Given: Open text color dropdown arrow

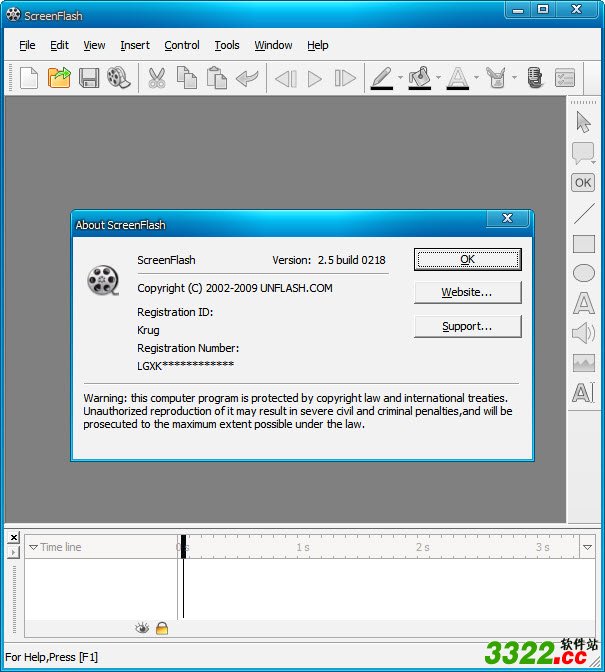Looking at the screenshot, I should (x=476, y=78).
